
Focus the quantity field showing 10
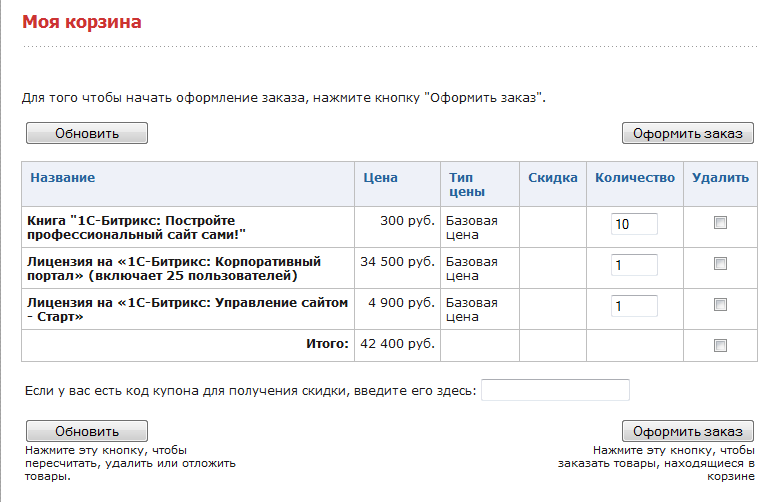click(x=634, y=225)
